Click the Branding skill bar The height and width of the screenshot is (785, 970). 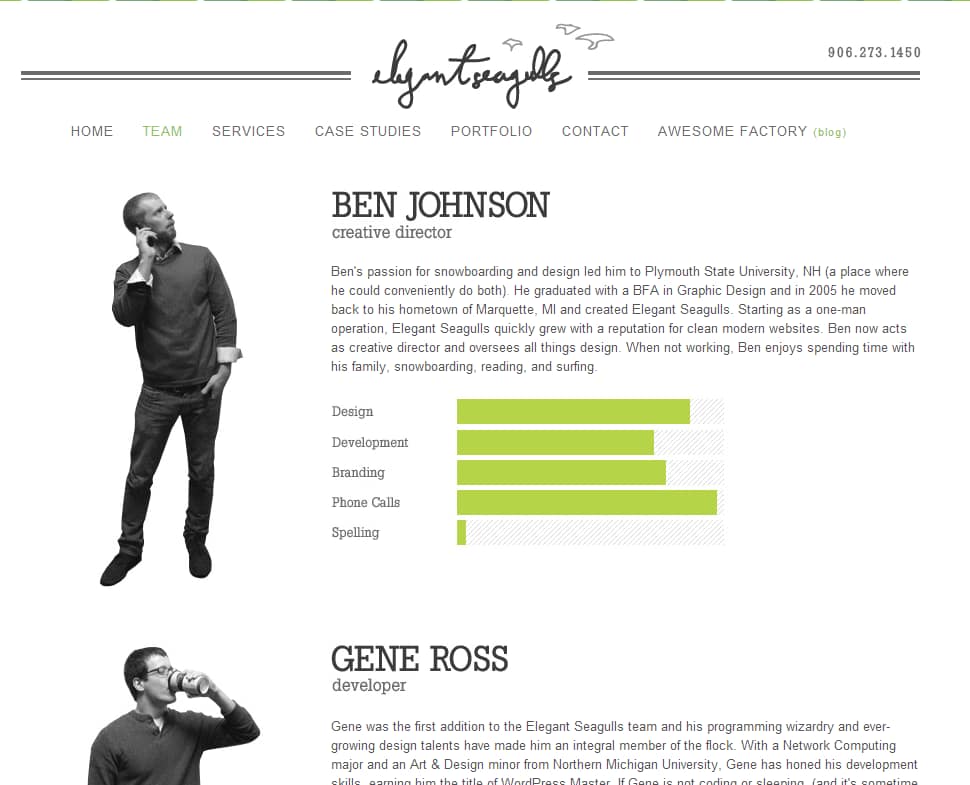click(590, 473)
